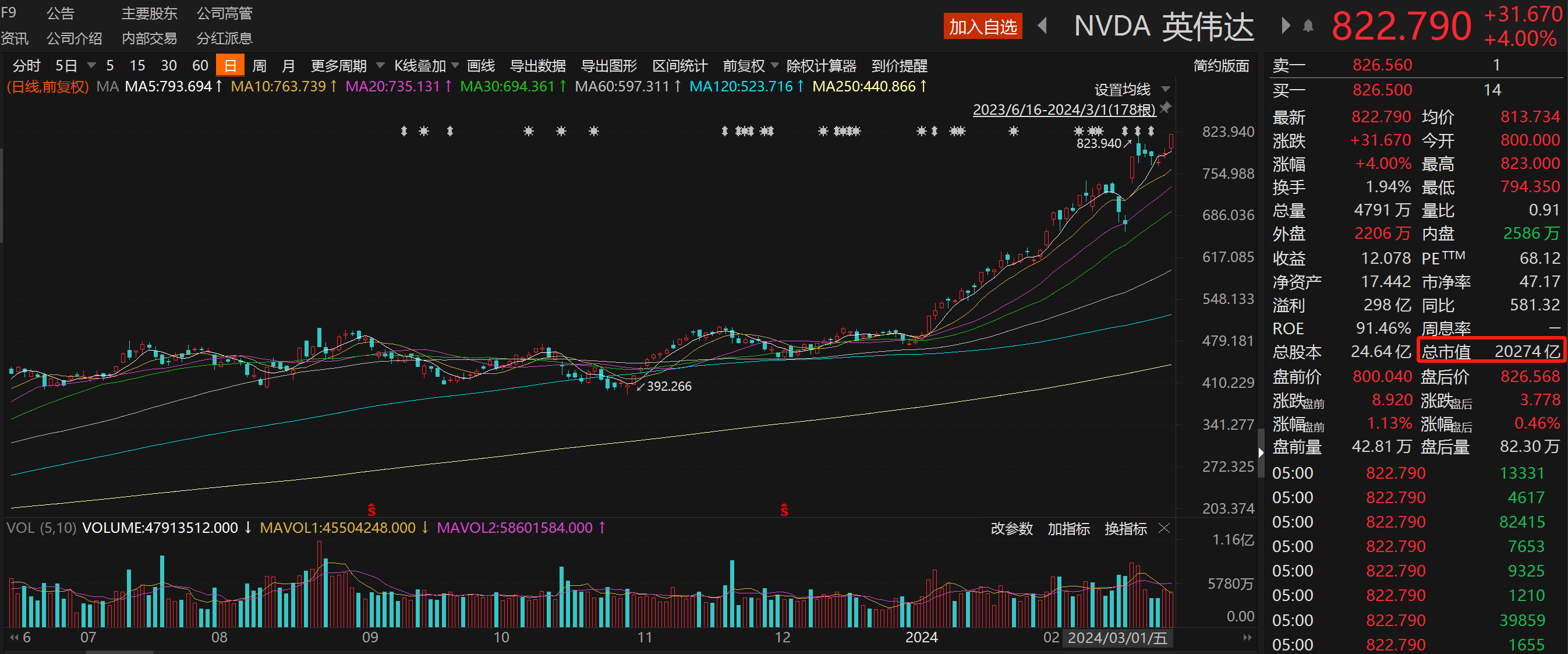This screenshot has height=654, width=1568.
Task: Select the 60-minute period
Action: tap(200, 65)
